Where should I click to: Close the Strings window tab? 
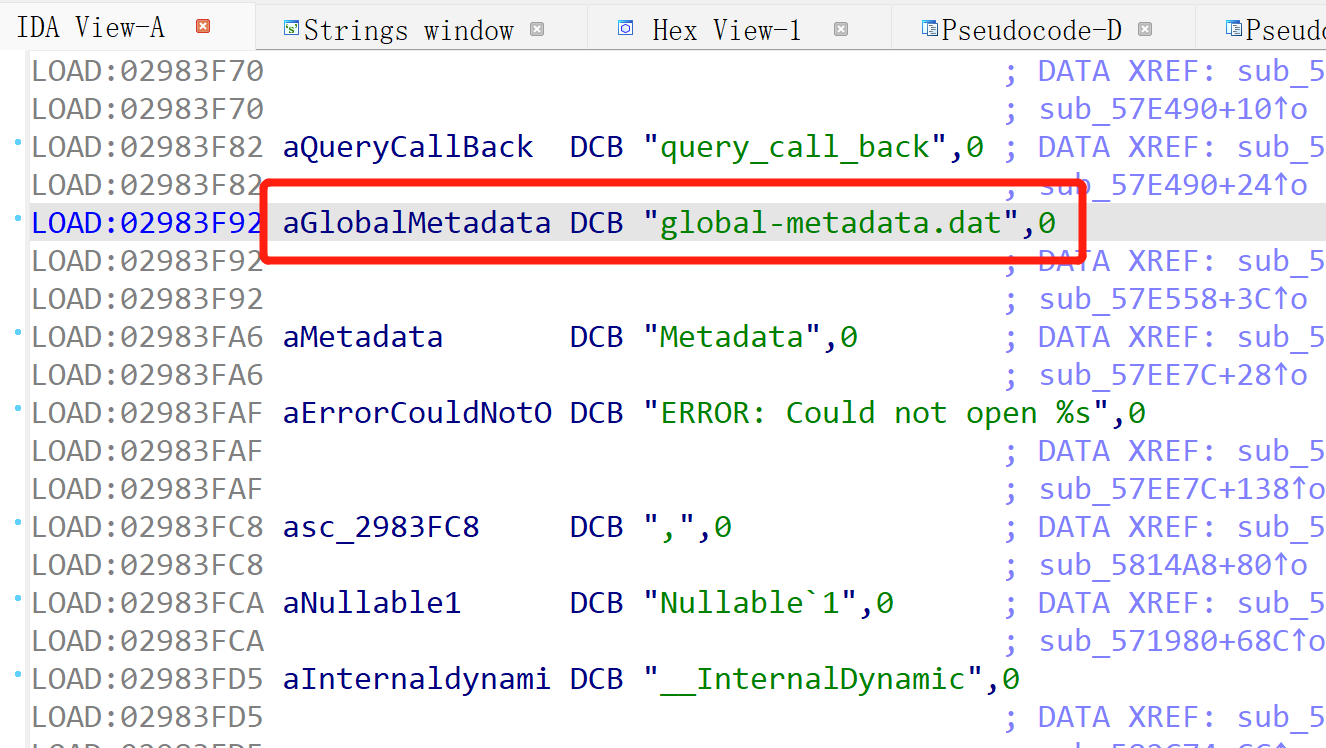coord(537,30)
